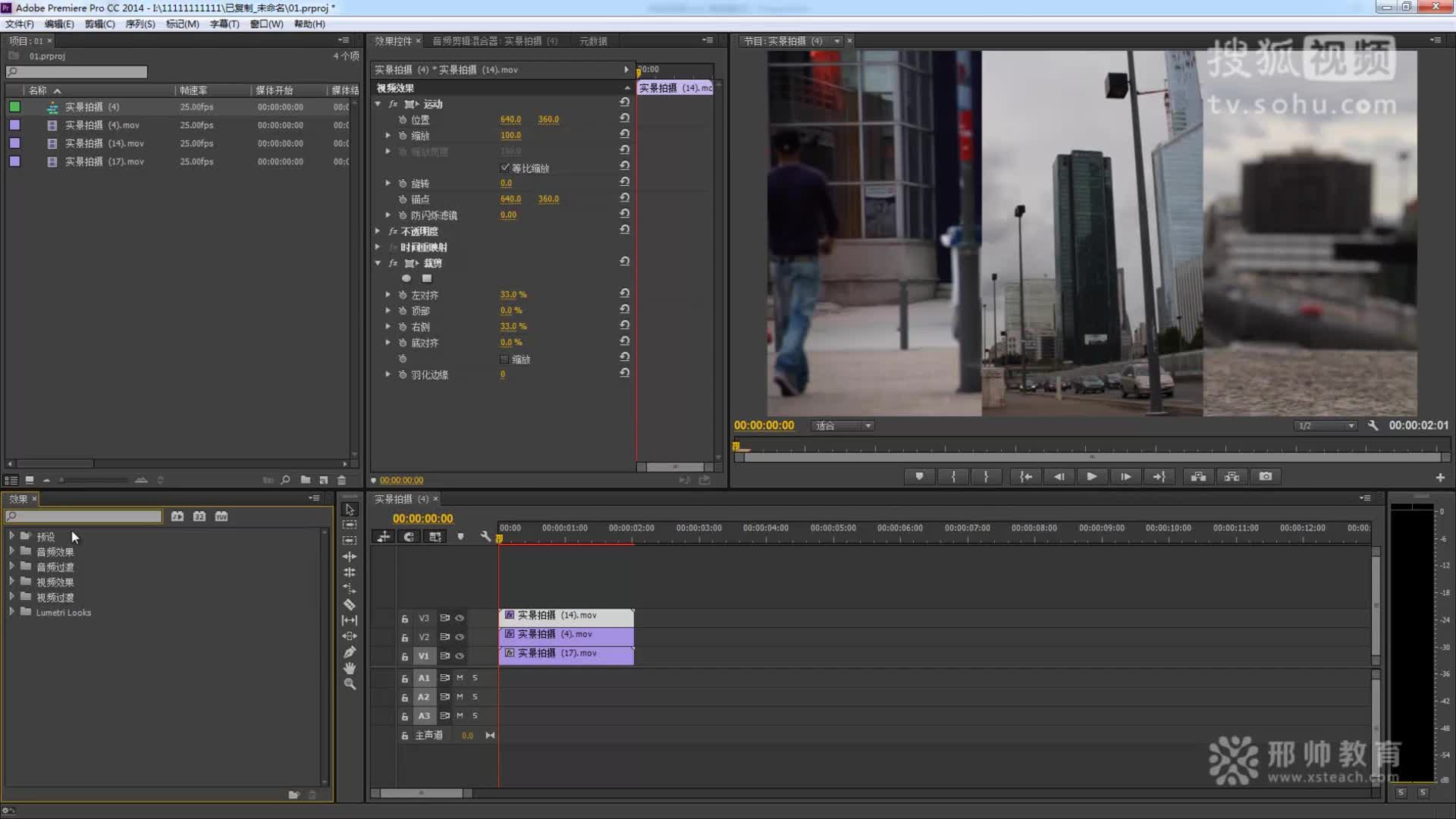
Task: Reset the Position parameter
Action: [625, 118]
